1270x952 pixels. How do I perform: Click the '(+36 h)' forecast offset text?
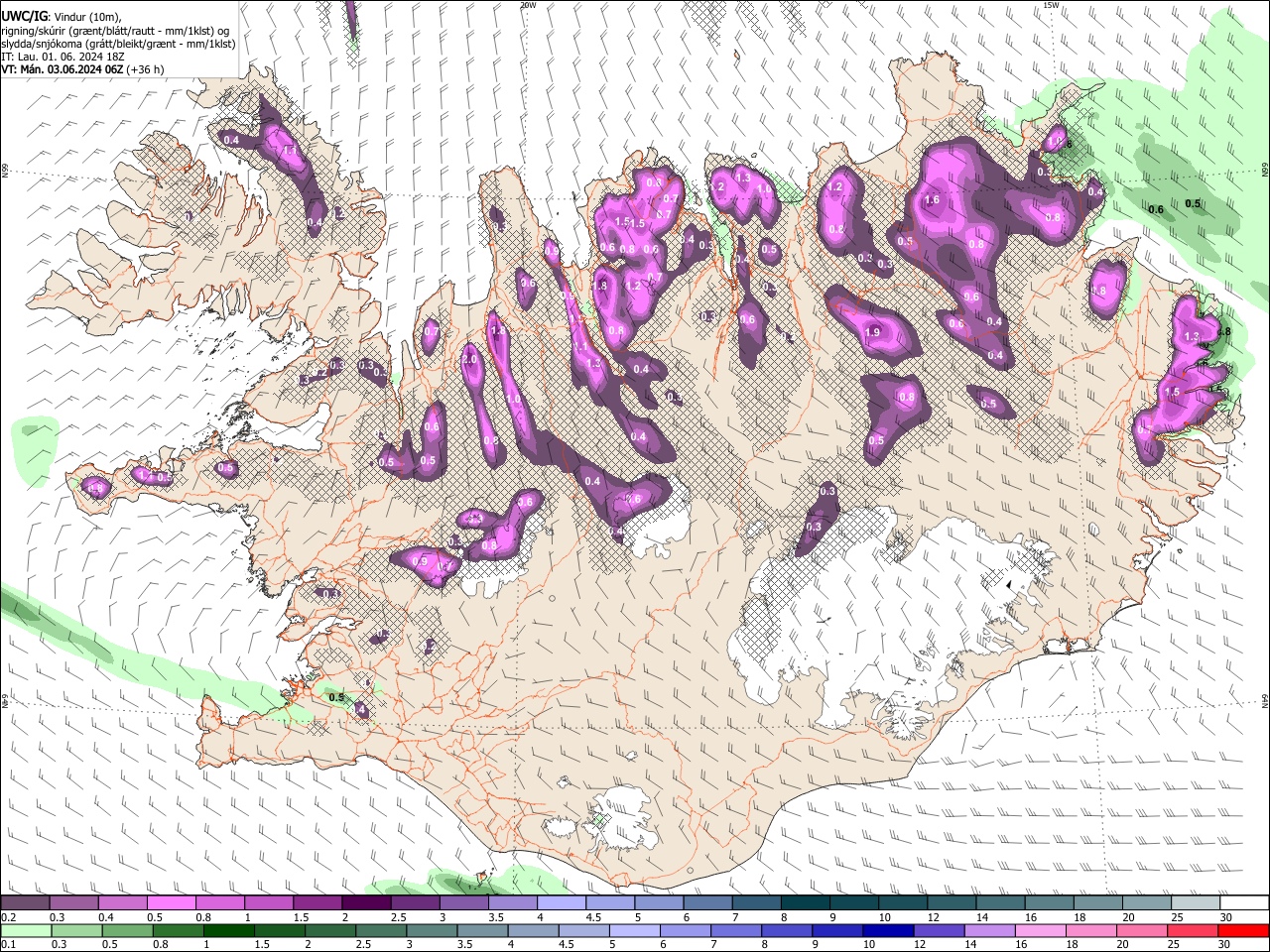(145, 70)
